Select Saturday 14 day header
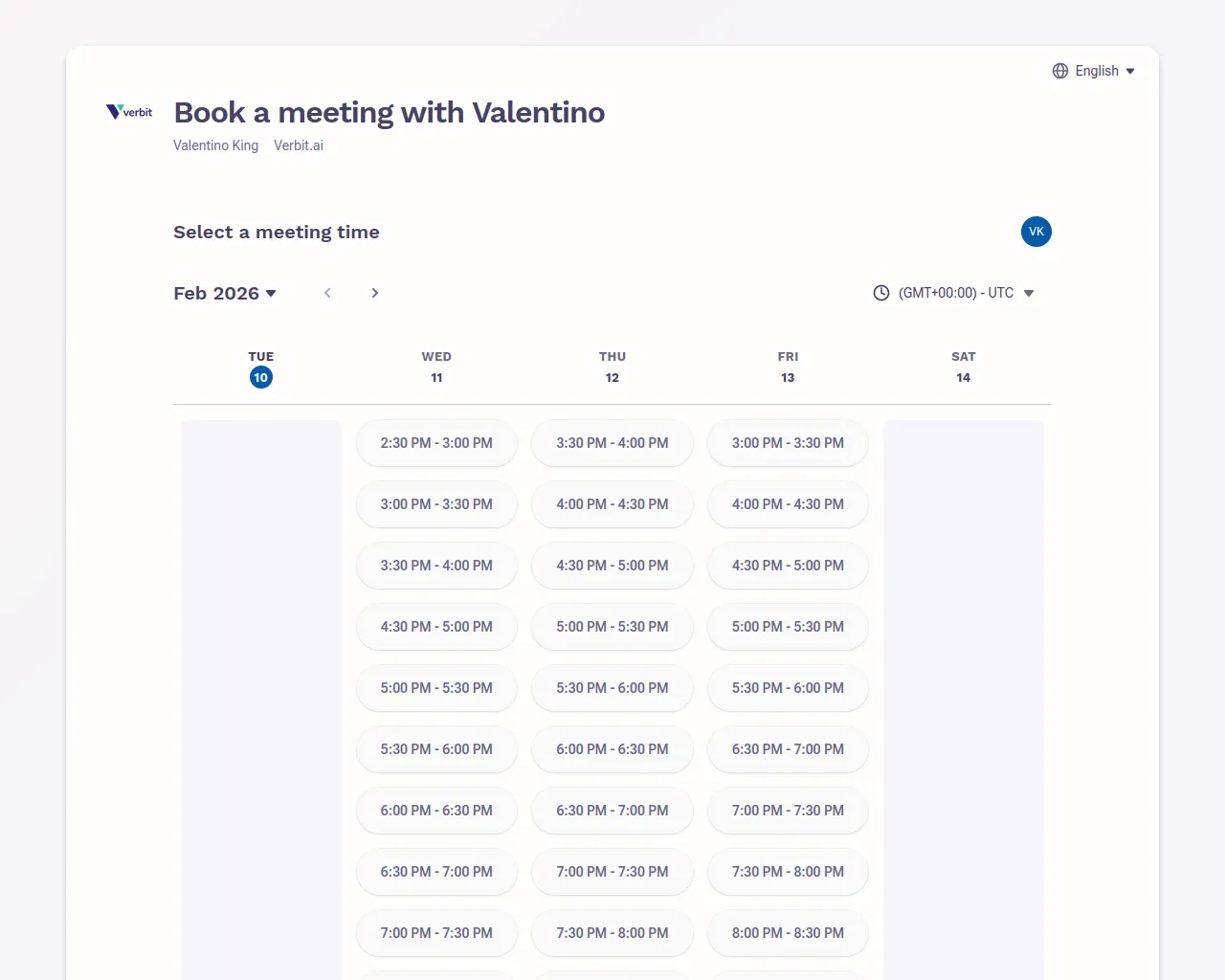Viewport: 1225px width, 980px height. tap(964, 368)
